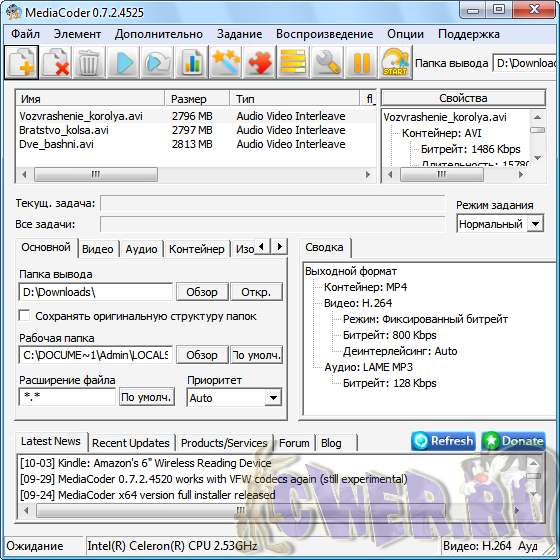Screen dimensions: 560x560
Task: Open the wrench settings icon
Action: (x=327, y=62)
